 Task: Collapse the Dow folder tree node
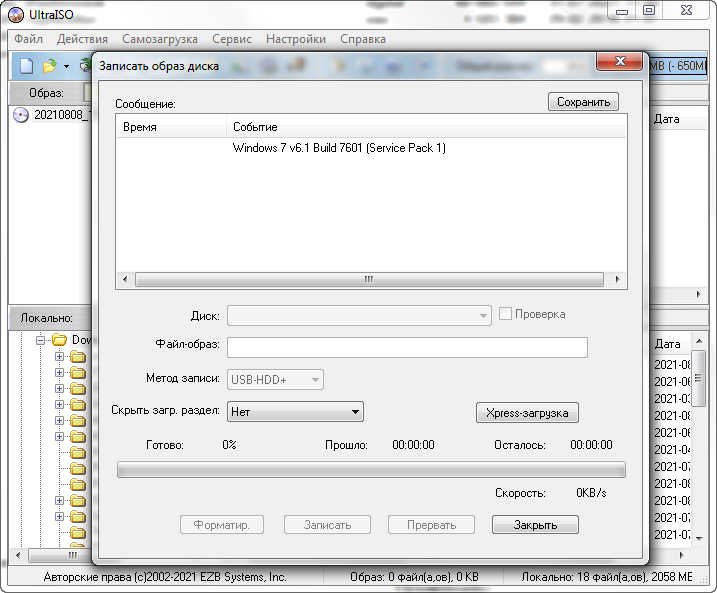tap(40, 340)
